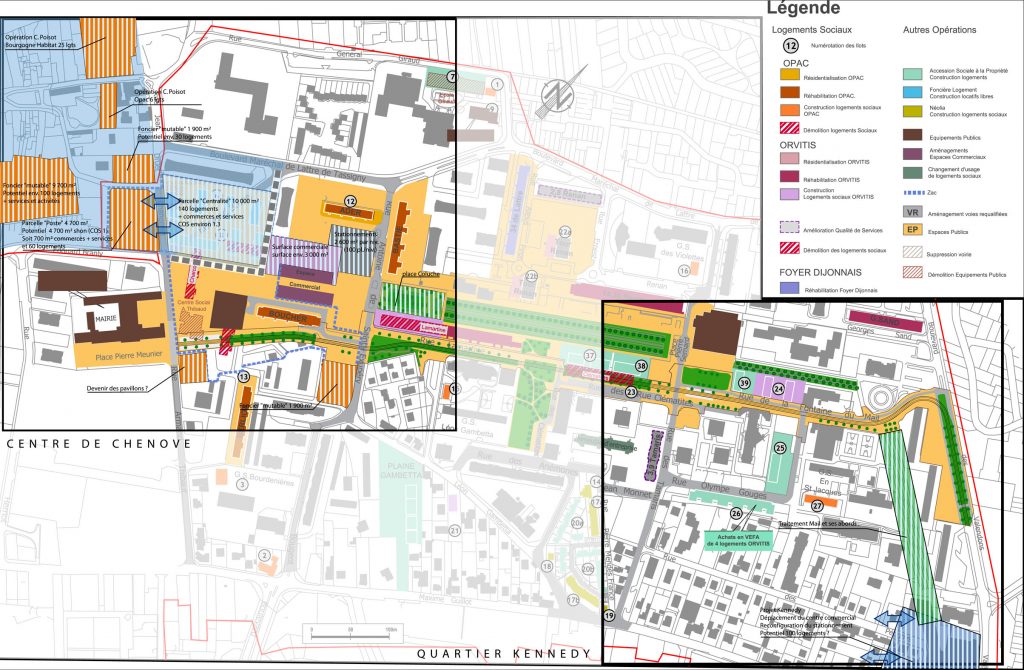Click the FOYER DIJONNAIS legend heading
The height and width of the screenshot is (670, 1024).
coord(820,272)
